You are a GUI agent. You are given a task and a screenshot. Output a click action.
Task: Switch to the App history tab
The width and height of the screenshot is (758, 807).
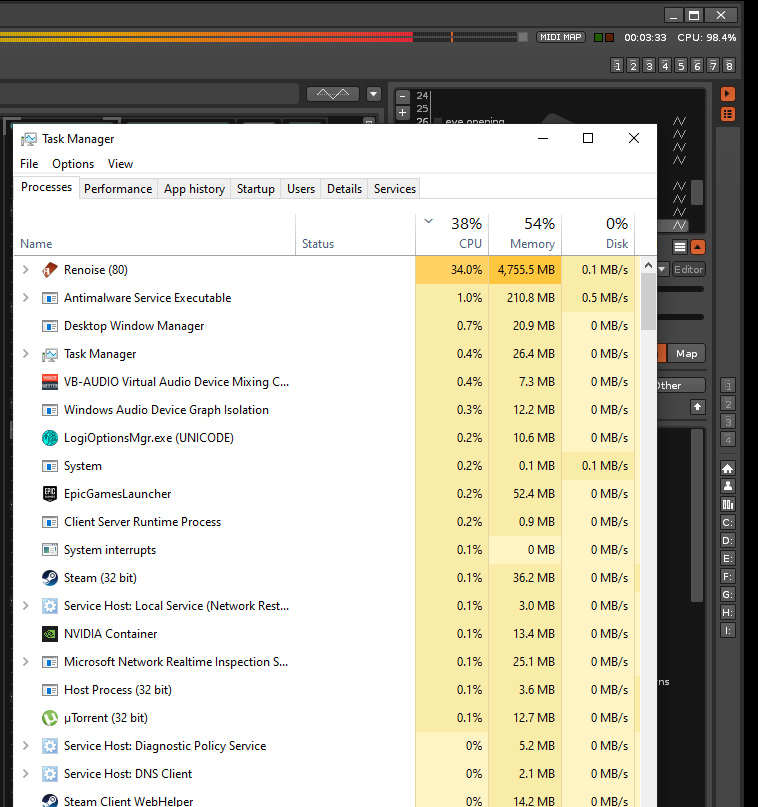(x=195, y=189)
